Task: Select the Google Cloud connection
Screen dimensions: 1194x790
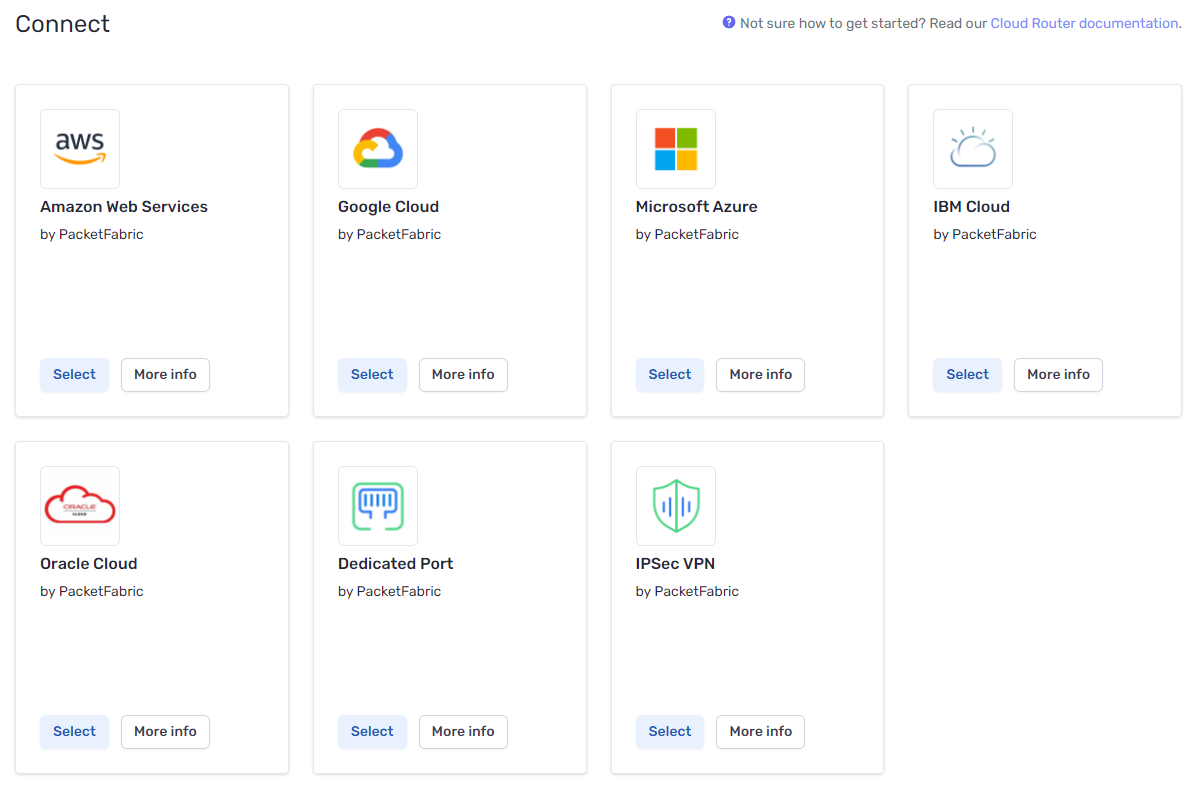Action: (372, 375)
